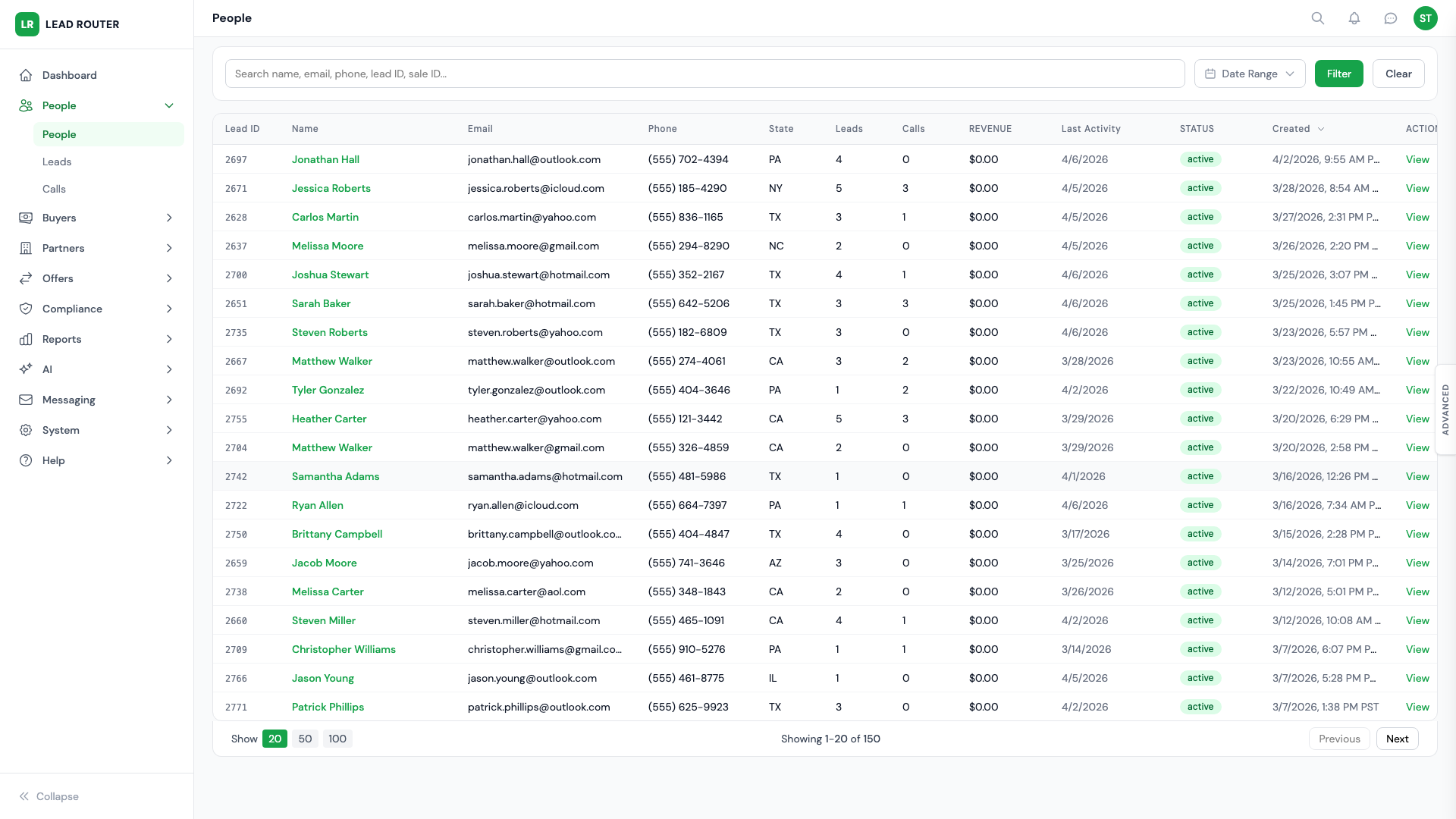Click the ST user avatar
The image size is (1456, 819).
[x=1426, y=18]
